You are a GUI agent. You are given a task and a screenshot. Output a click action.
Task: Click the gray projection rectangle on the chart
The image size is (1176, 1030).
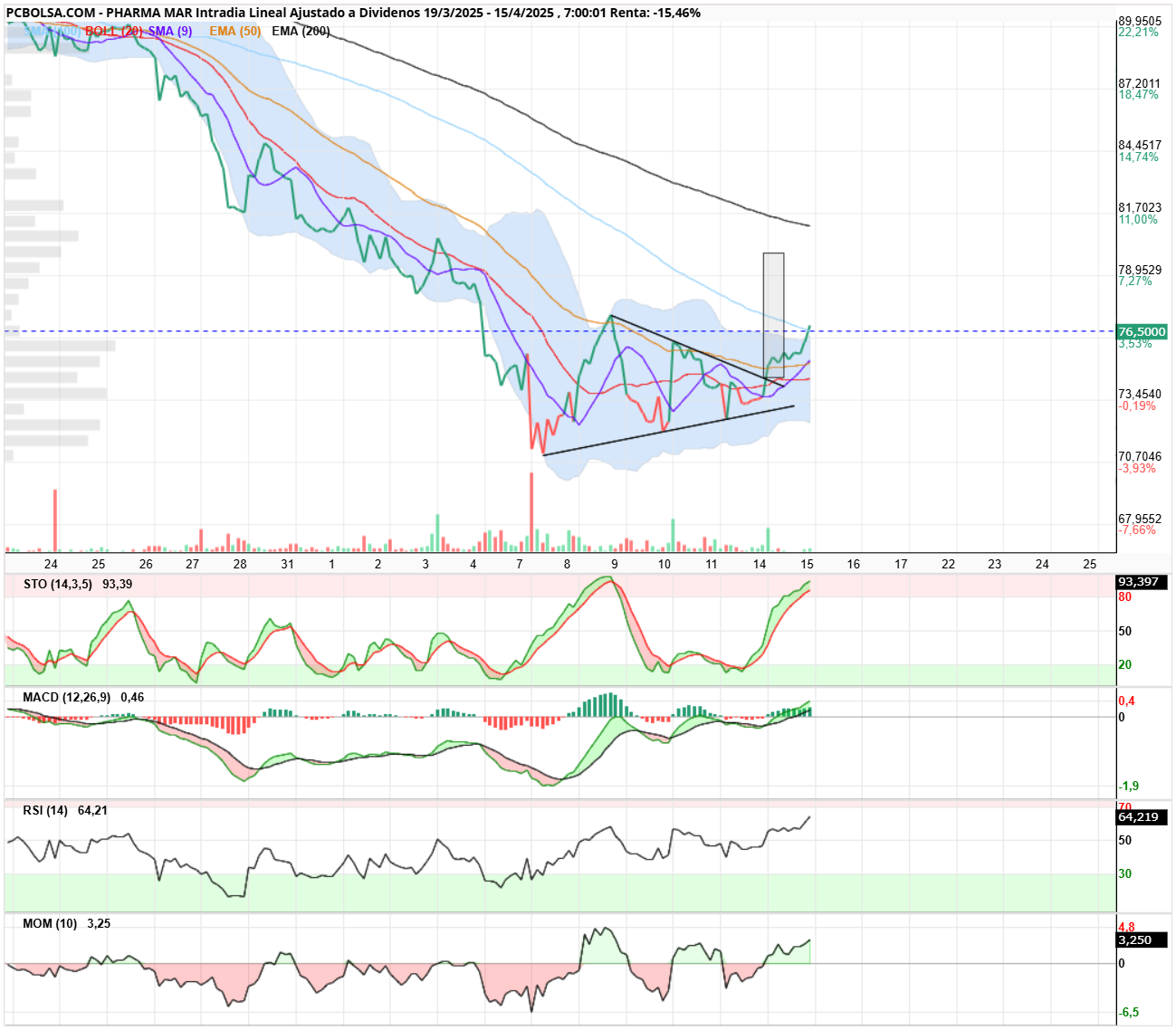click(773, 315)
